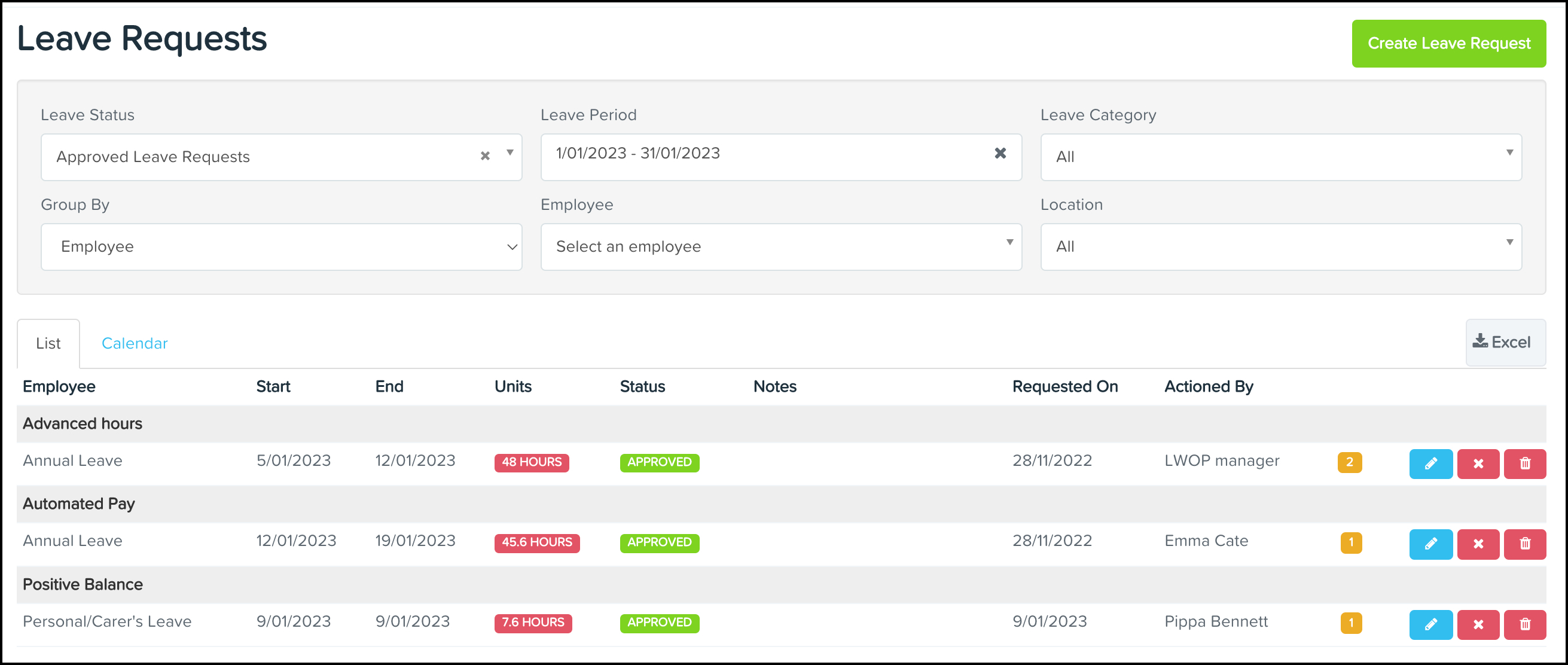
Task: Clear the Approved Leave Requests status filter
Action: point(484,157)
